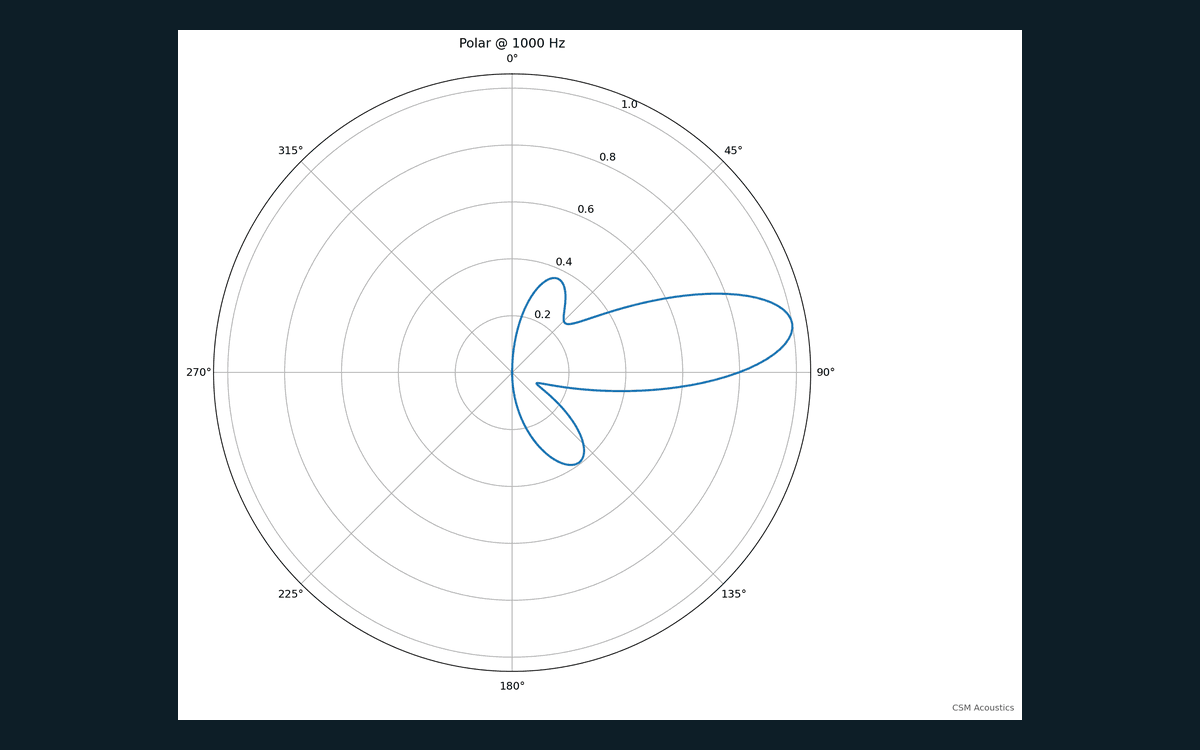Click the CSM Acoustics watermark text
The width and height of the screenshot is (1200, 750).
(x=983, y=708)
